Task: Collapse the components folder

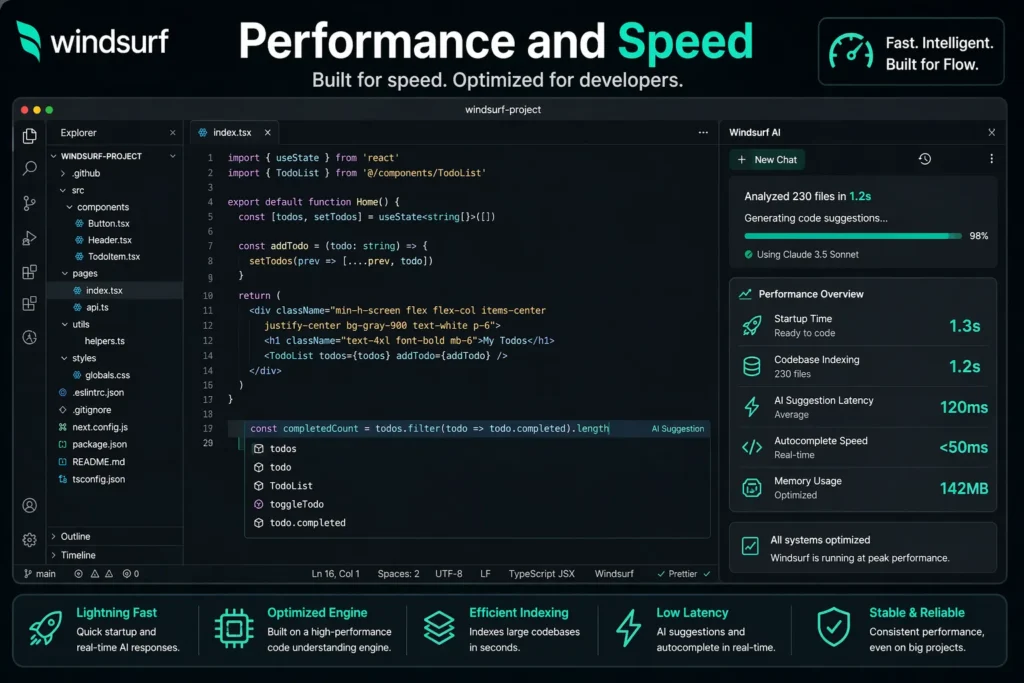Action: 70,207
